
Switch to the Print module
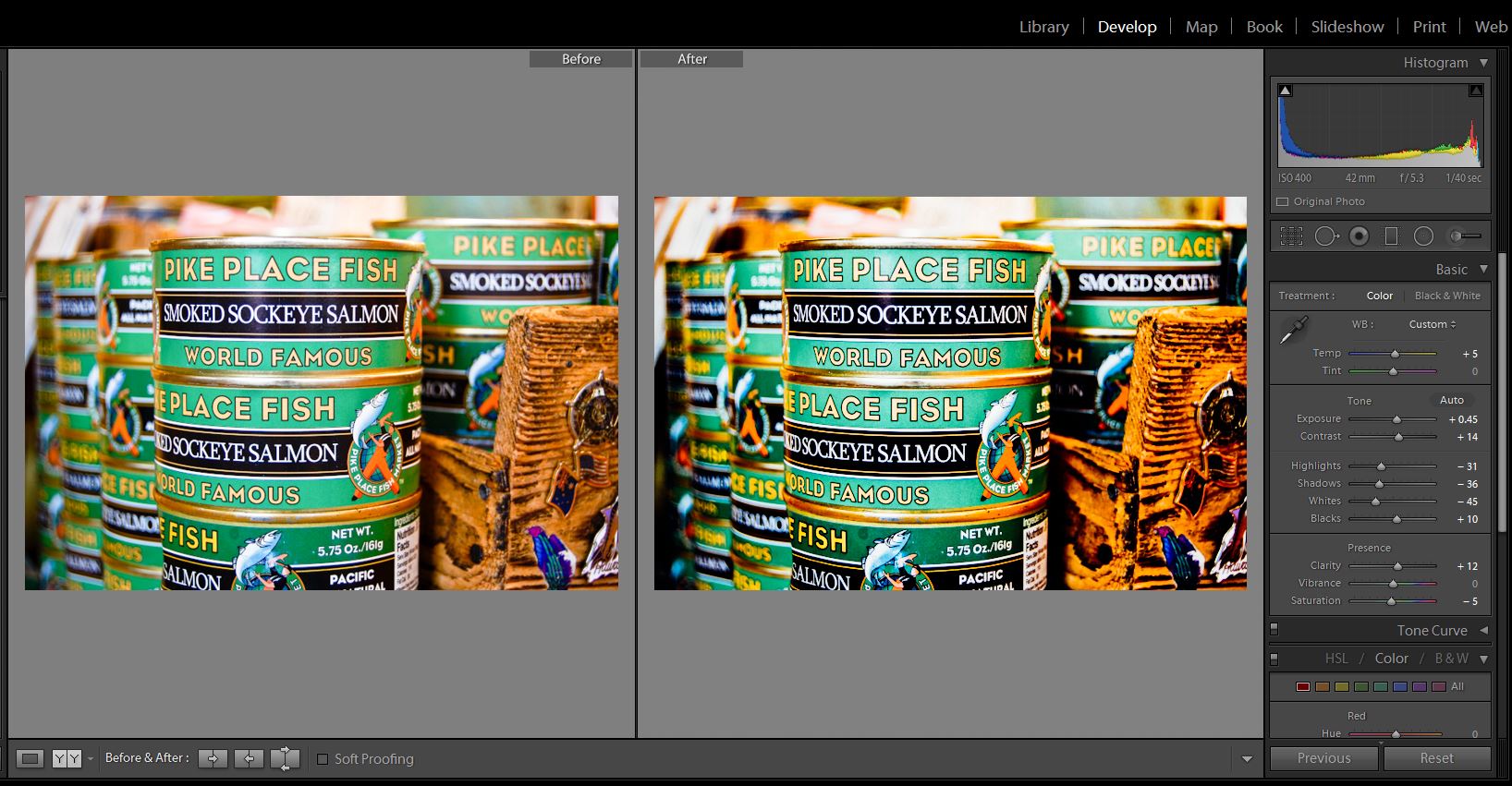(1429, 27)
